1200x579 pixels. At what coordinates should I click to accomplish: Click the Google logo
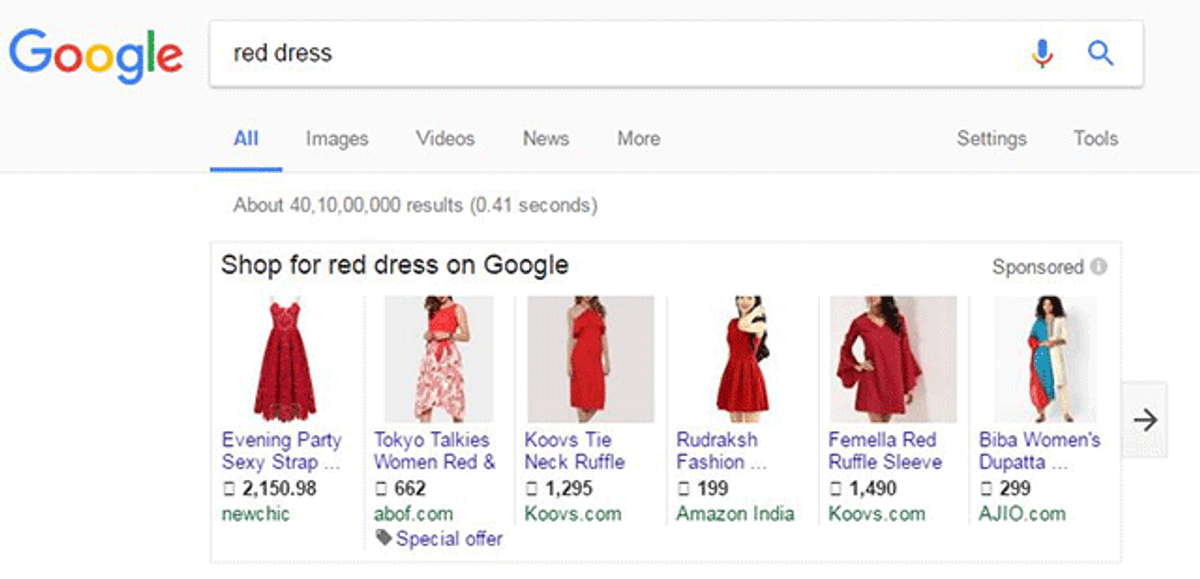[x=96, y=56]
